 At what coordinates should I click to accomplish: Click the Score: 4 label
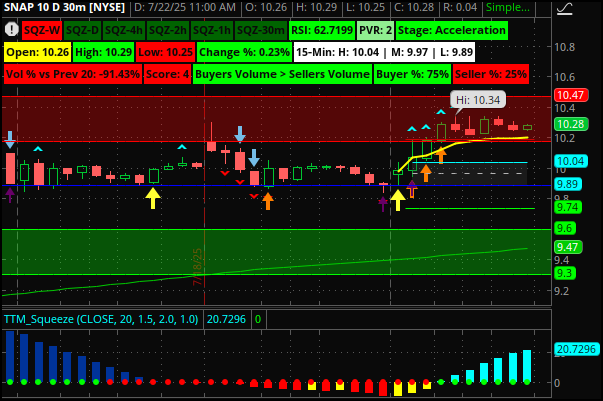point(168,74)
